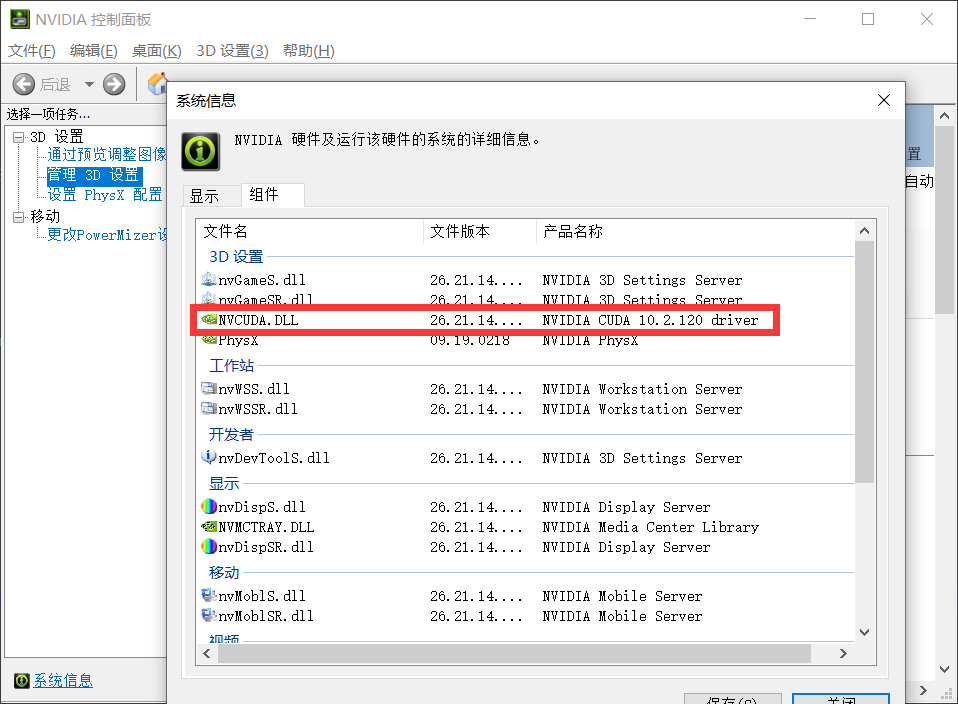Open 设置 PhysX 配置 in the task tree
Viewport: 958px width, 704px height.
(105, 195)
